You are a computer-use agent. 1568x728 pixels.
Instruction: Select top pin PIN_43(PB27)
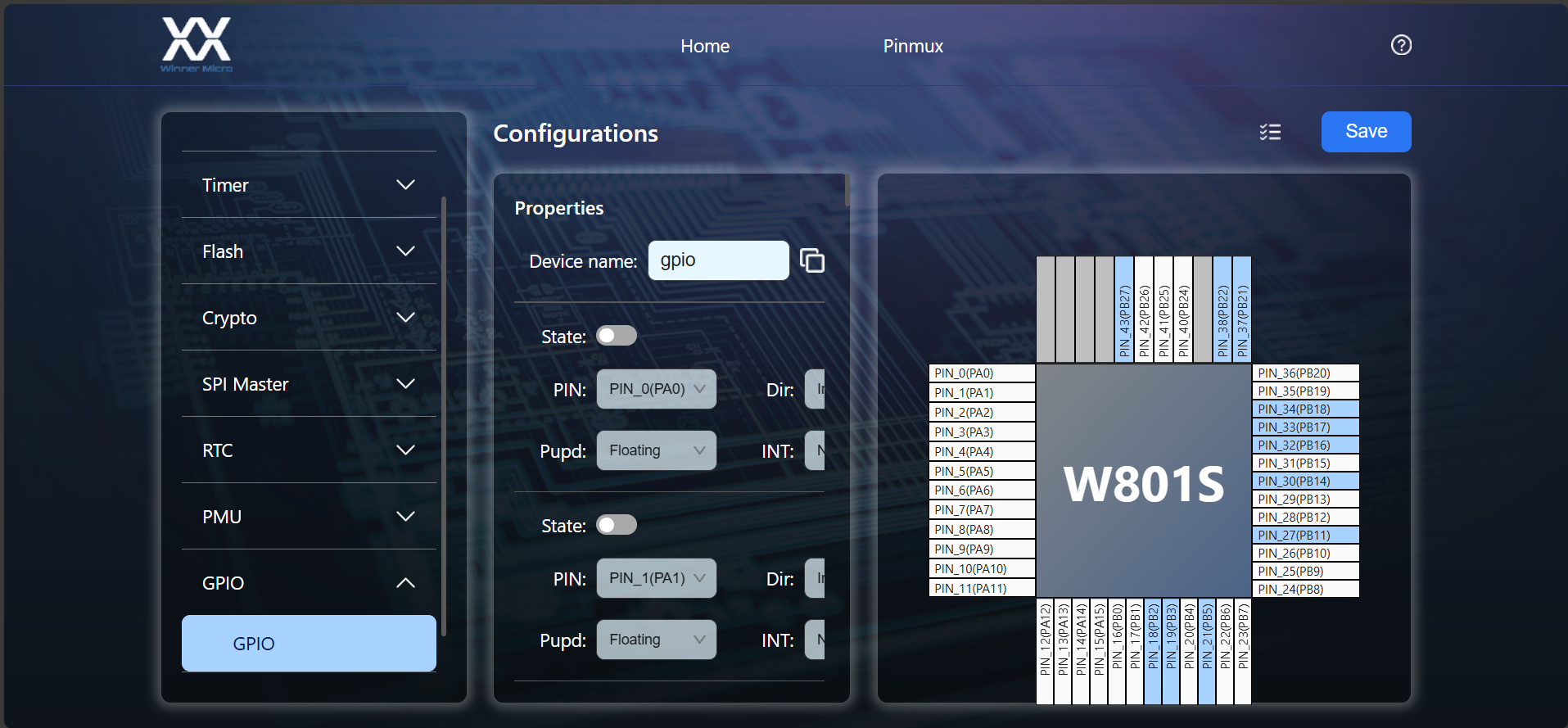click(x=1124, y=310)
